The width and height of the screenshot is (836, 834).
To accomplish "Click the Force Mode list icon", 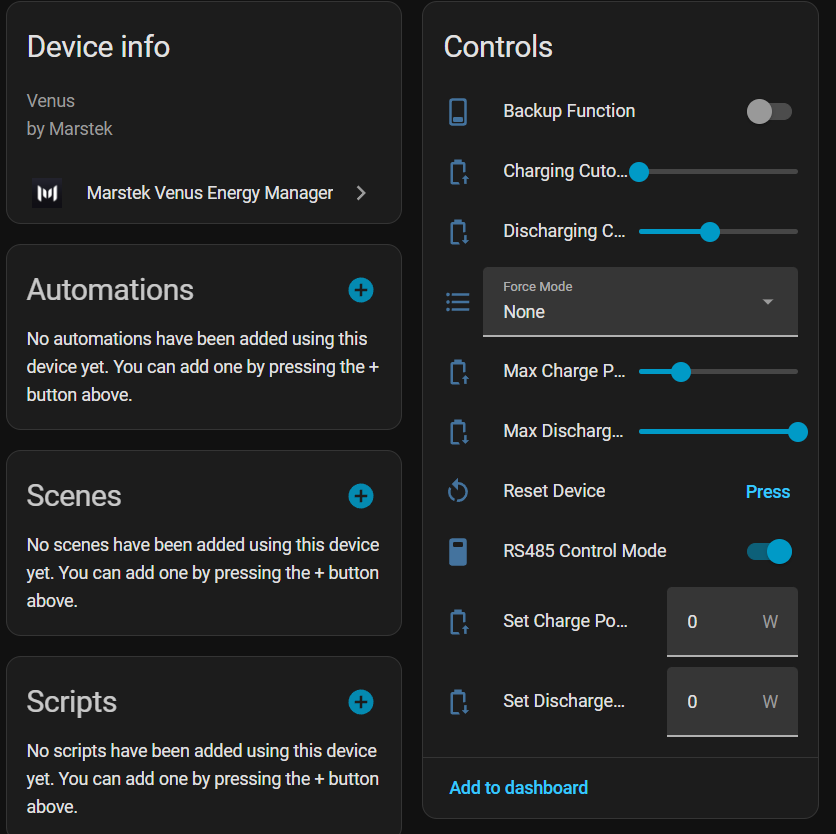I will click(458, 301).
